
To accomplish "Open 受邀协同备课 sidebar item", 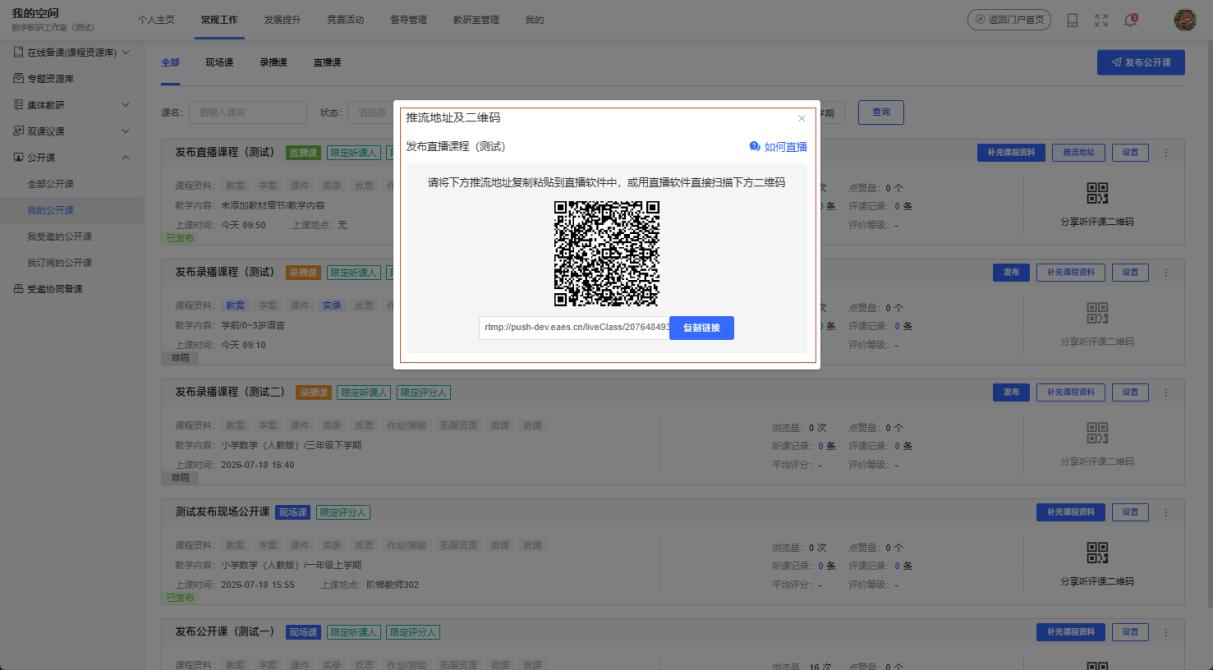I will tap(55, 289).
